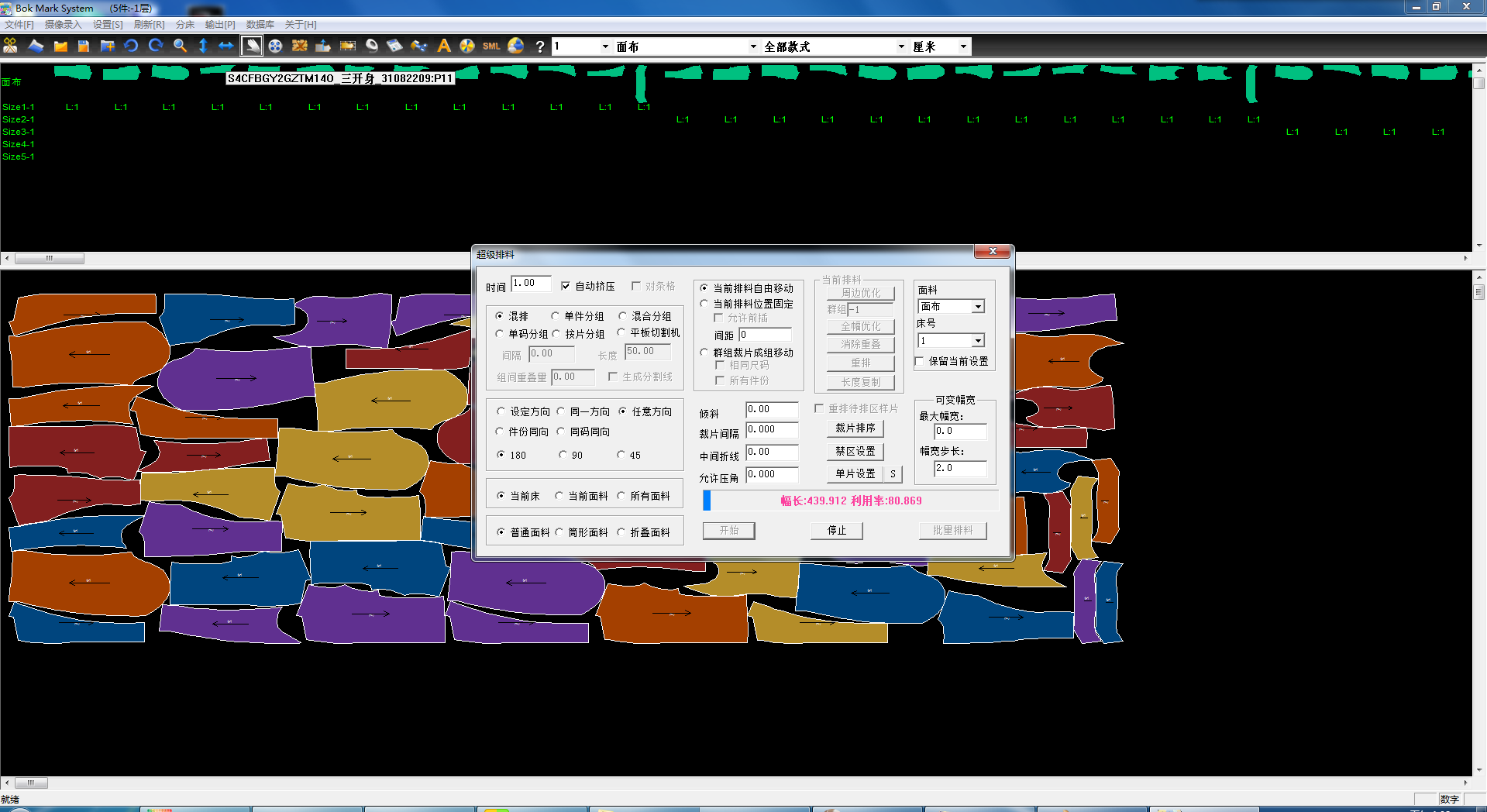
Task: Enable the 保留当前设置 checkbox
Action: [920, 361]
